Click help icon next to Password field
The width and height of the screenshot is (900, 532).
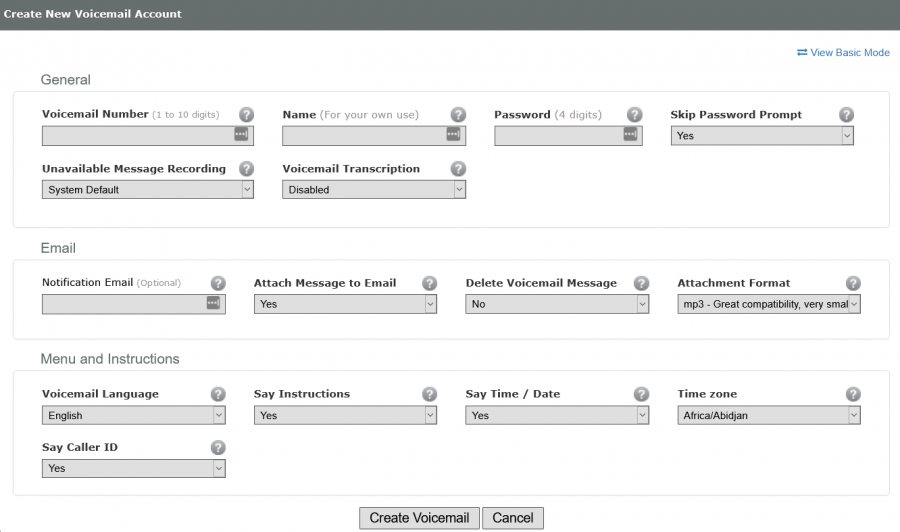pos(634,114)
